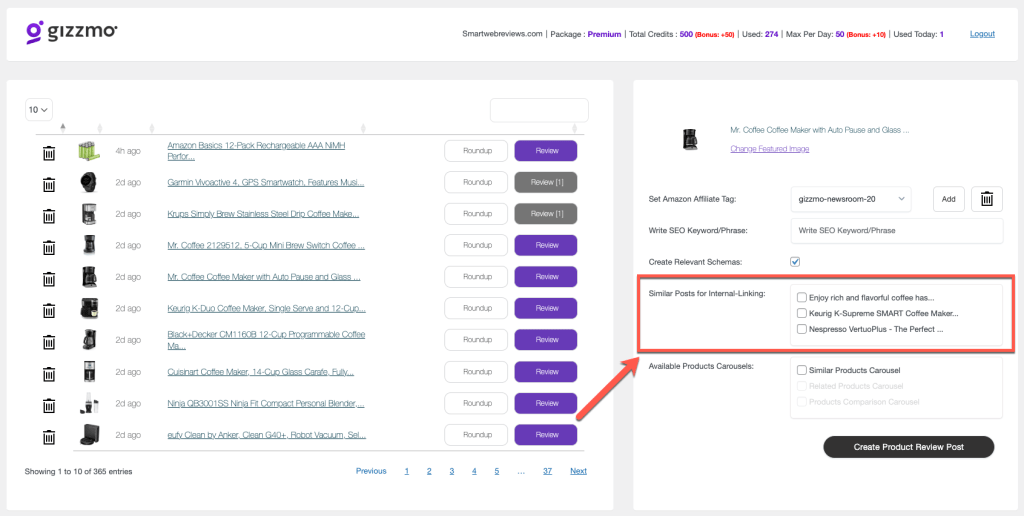Check the Keurig K-Supreme SMART post
Image resolution: width=1024 pixels, height=516 pixels.
pyautogui.click(x=802, y=313)
